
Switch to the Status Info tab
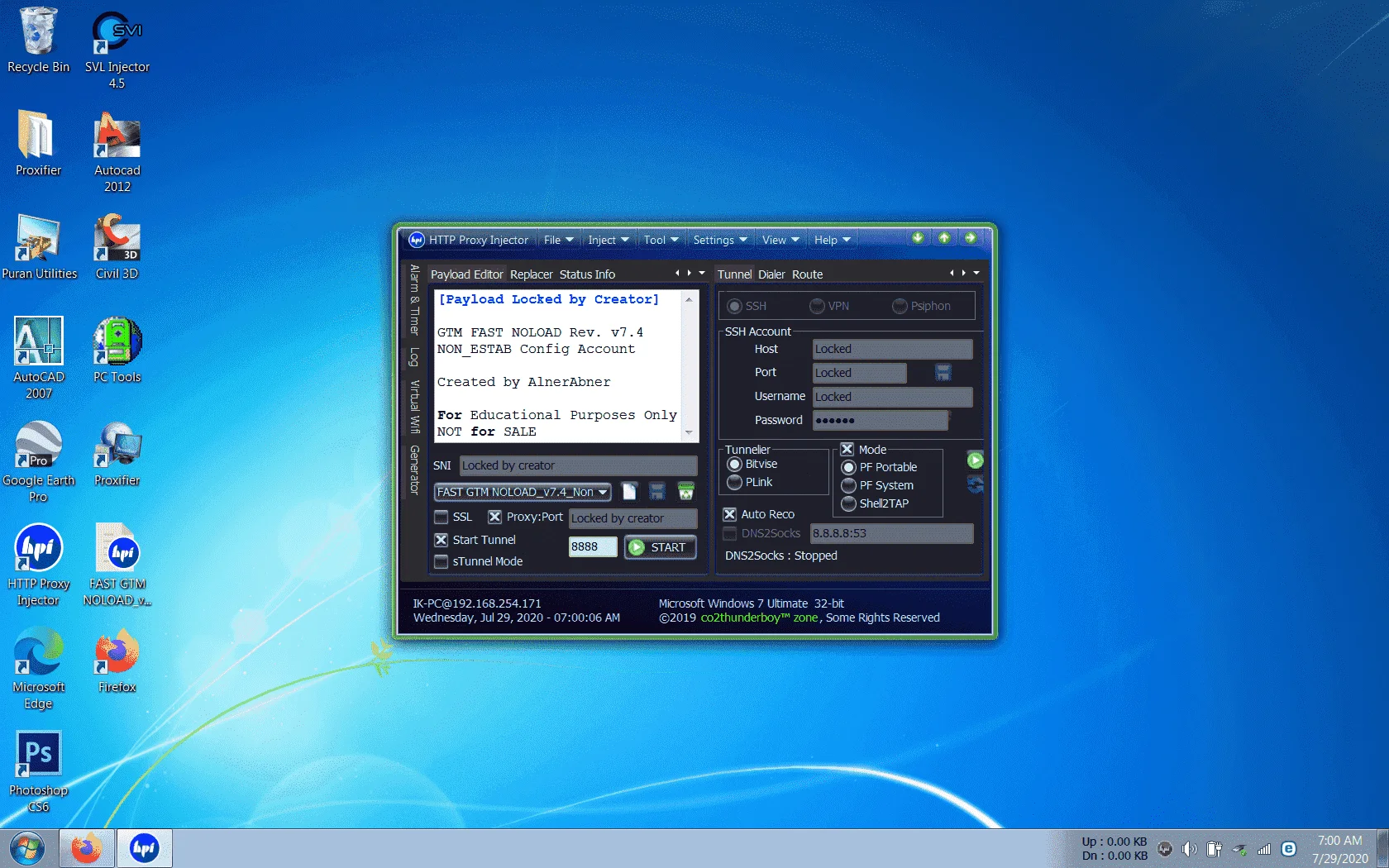[587, 274]
